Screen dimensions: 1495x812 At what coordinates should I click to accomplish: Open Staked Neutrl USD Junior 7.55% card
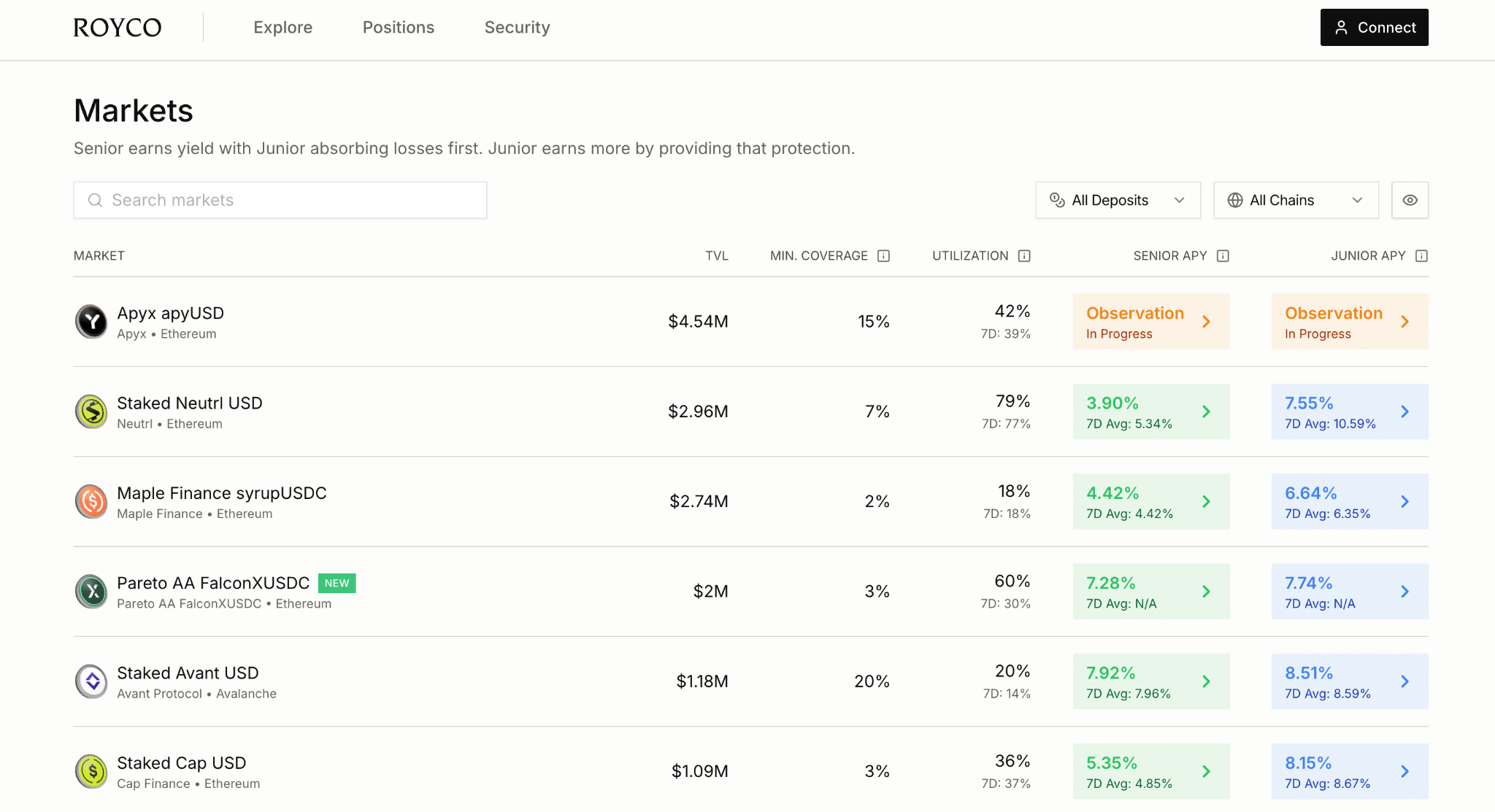[x=1350, y=411]
